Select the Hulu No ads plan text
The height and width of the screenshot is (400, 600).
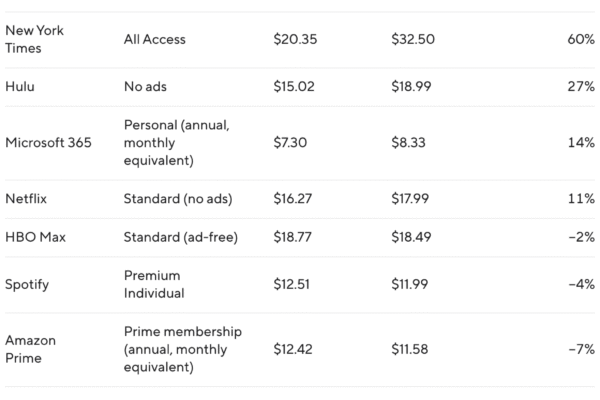point(145,86)
